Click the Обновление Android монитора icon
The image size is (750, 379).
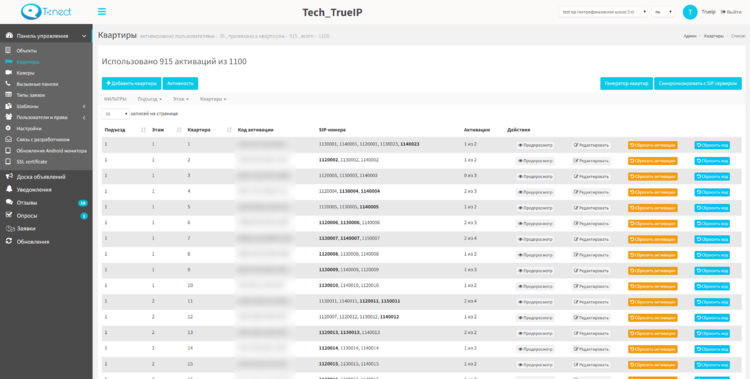pos(8,151)
